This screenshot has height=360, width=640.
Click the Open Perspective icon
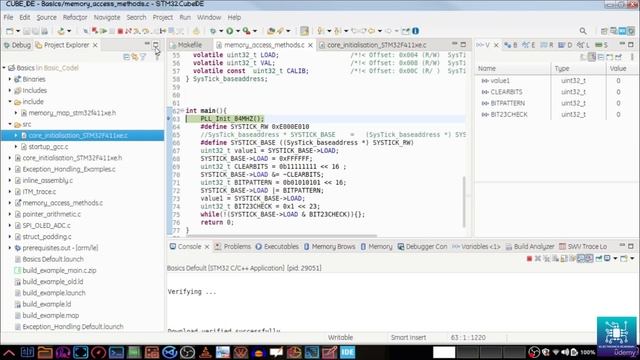(604, 31)
